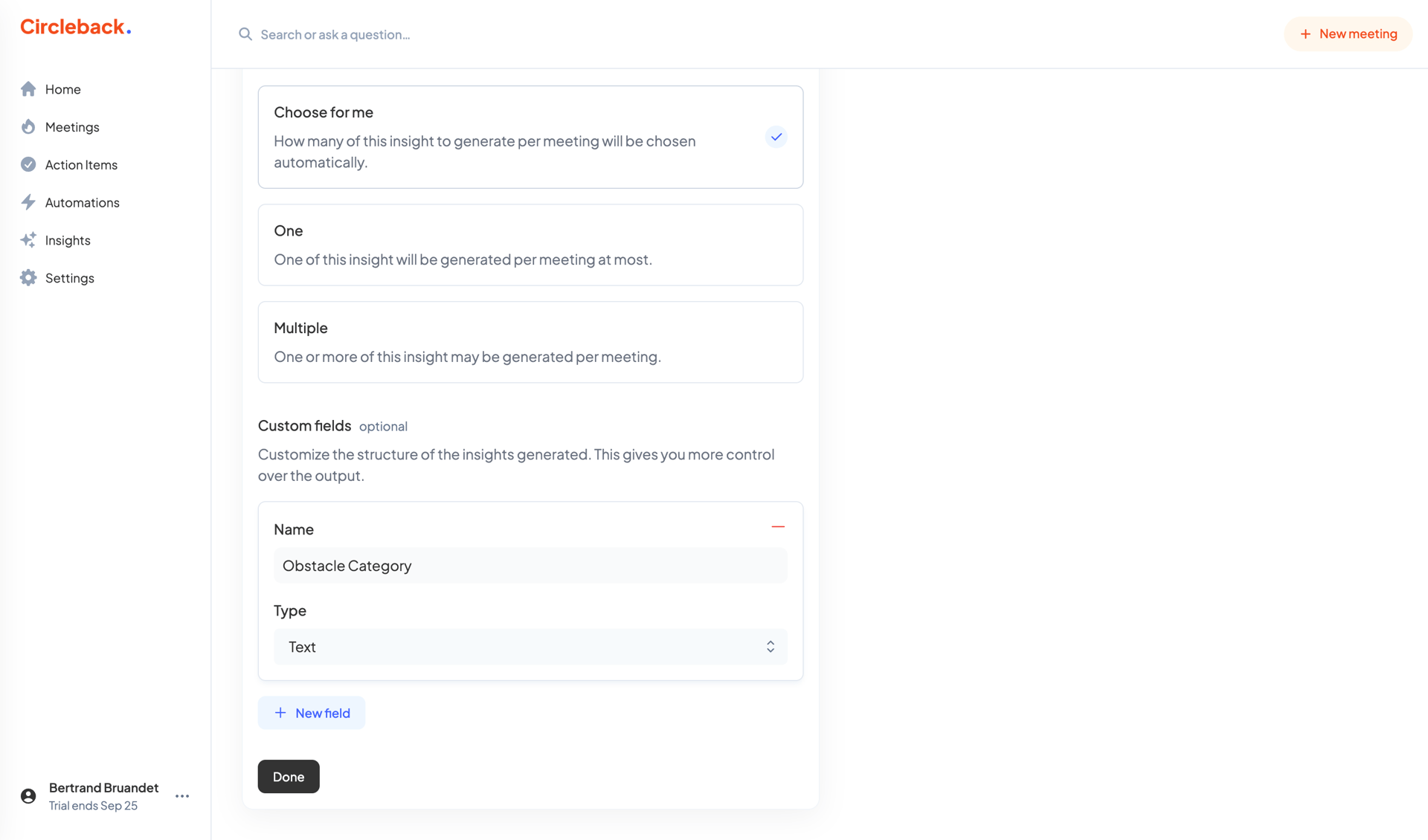Select the Meetings flame icon
The image size is (1428, 840).
[x=28, y=126]
